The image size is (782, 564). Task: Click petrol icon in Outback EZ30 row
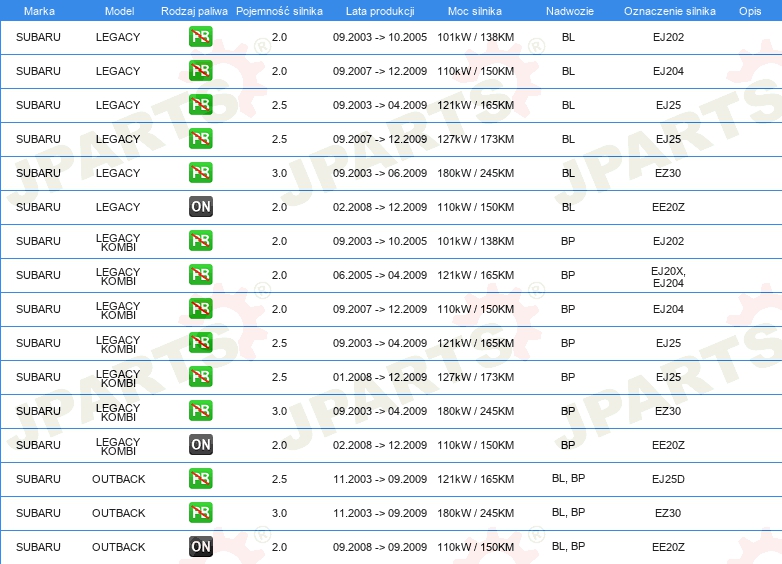(200, 513)
